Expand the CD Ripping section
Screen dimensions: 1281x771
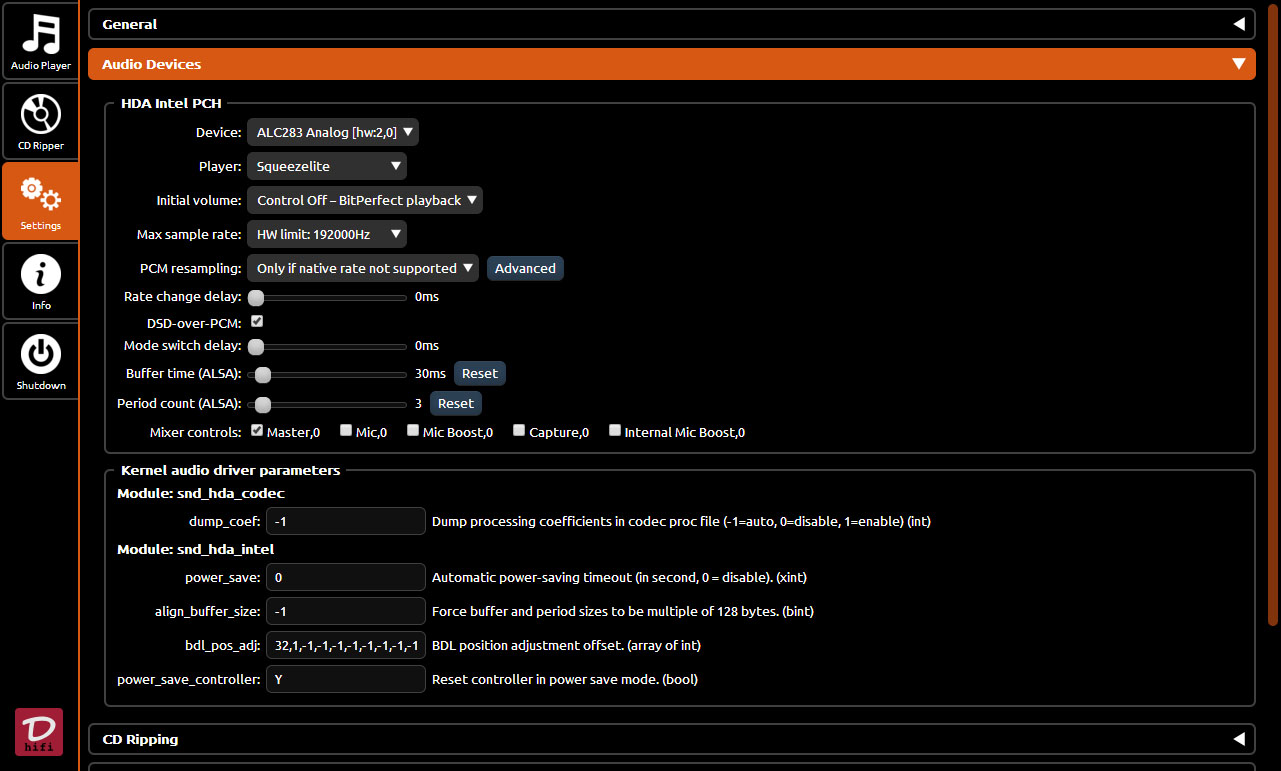1238,739
